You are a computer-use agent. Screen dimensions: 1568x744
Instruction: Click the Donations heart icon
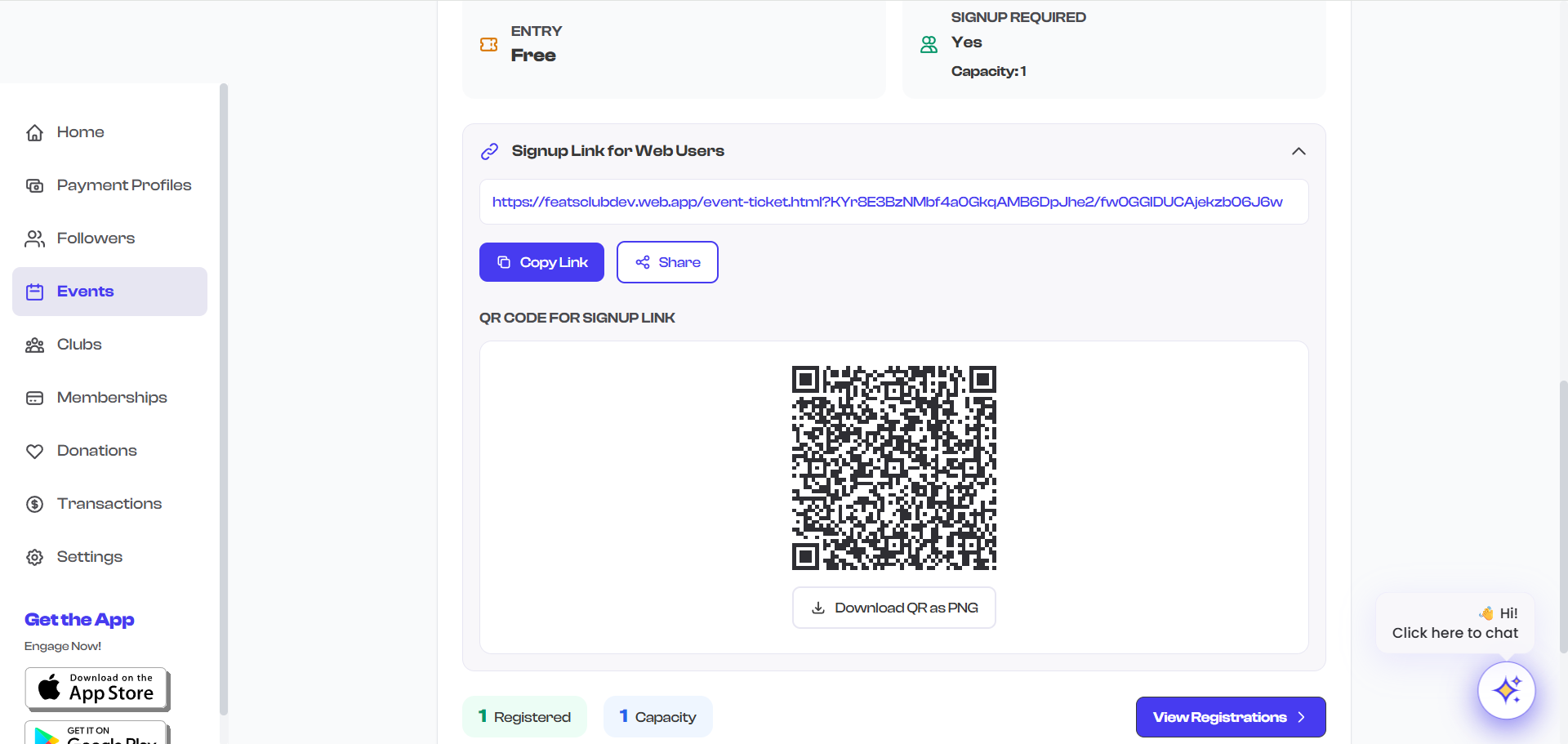pyautogui.click(x=34, y=451)
